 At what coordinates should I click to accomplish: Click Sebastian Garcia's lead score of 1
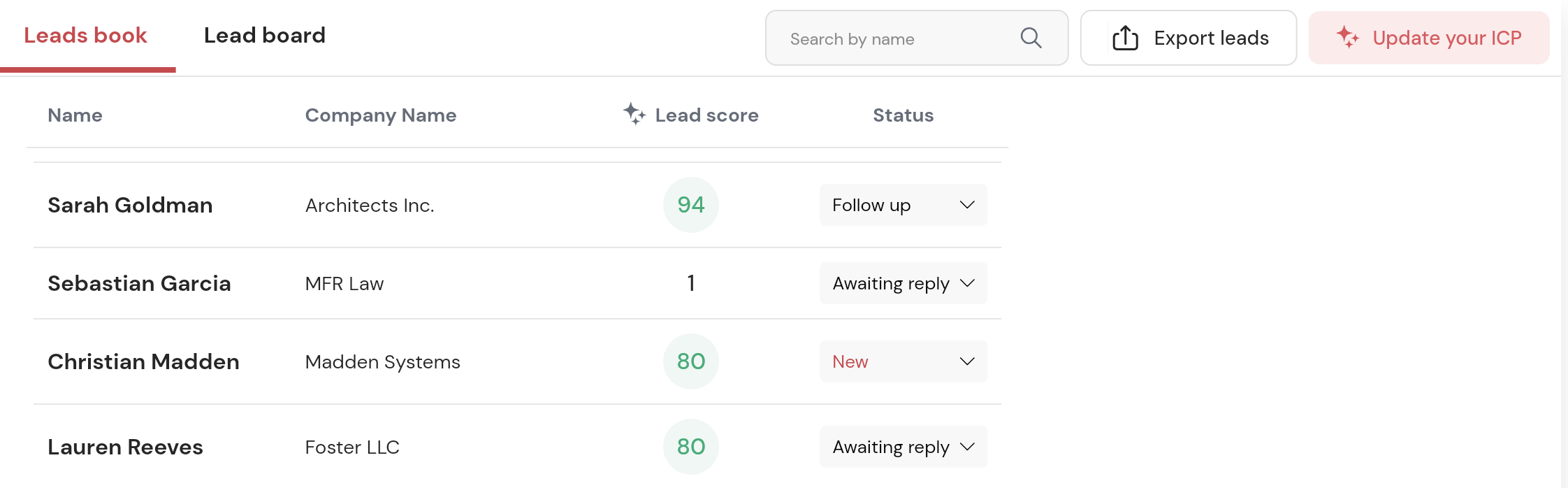[690, 283]
